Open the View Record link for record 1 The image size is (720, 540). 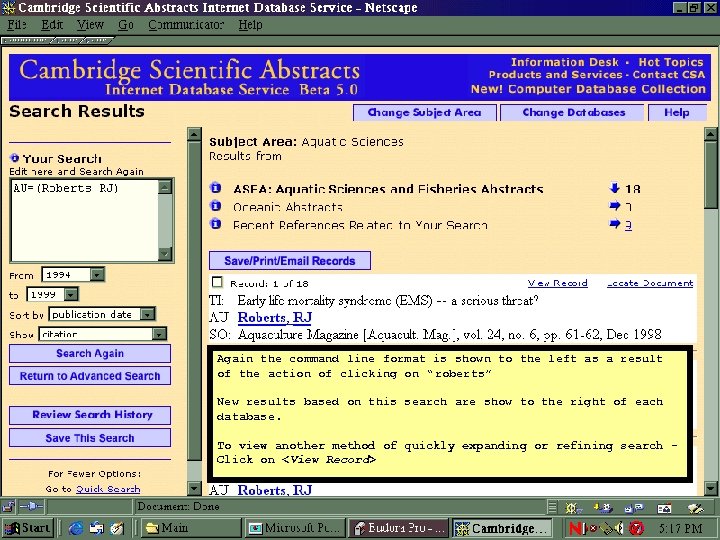tap(557, 283)
